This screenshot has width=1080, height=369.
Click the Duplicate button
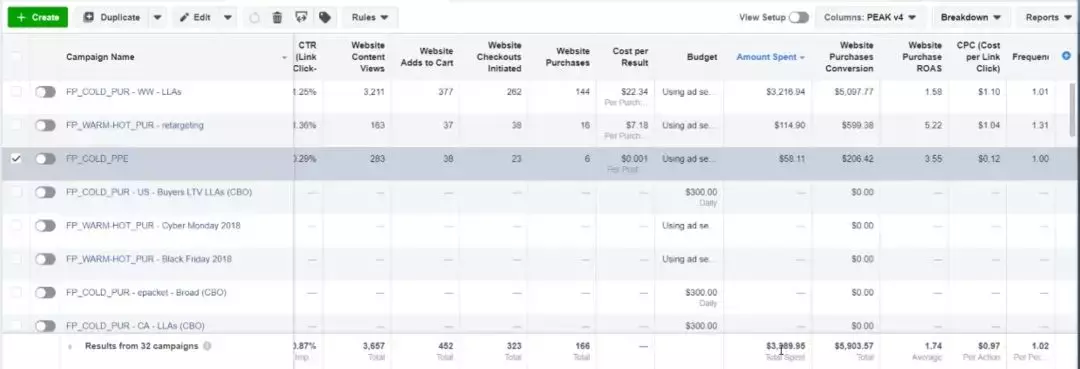coord(112,17)
